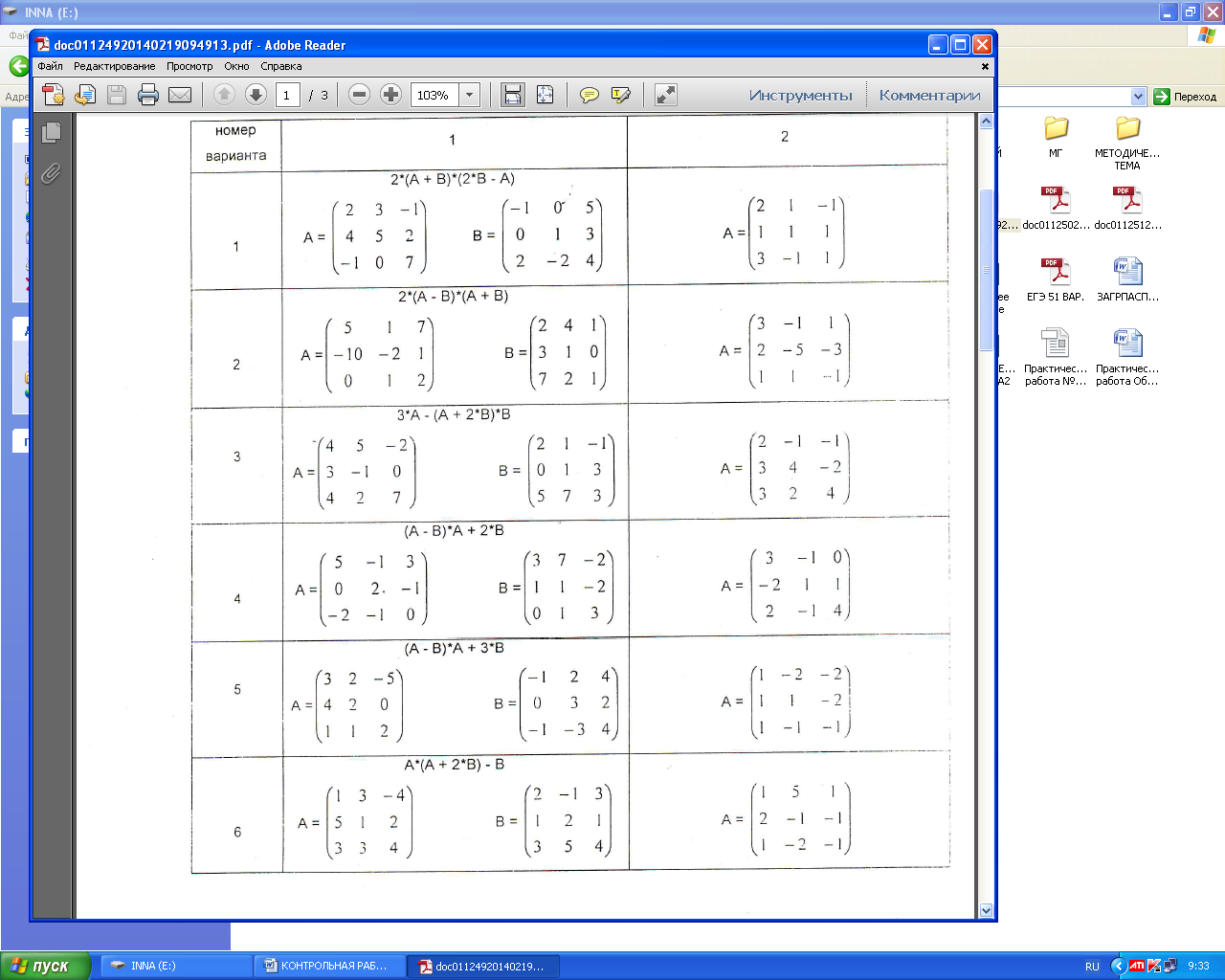The width and height of the screenshot is (1225, 980).
Task: Click the Explorer back arrow button
Action: tap(18, 66)
